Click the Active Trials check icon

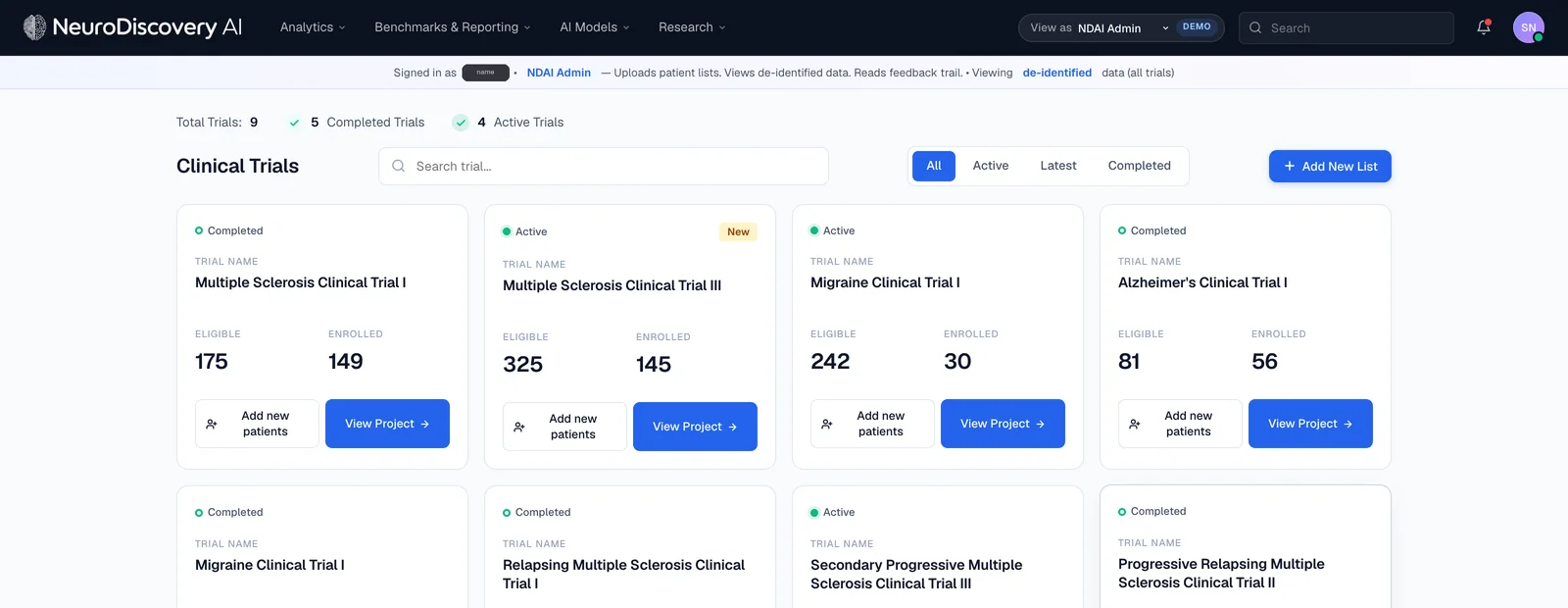[x=461, y=123]
